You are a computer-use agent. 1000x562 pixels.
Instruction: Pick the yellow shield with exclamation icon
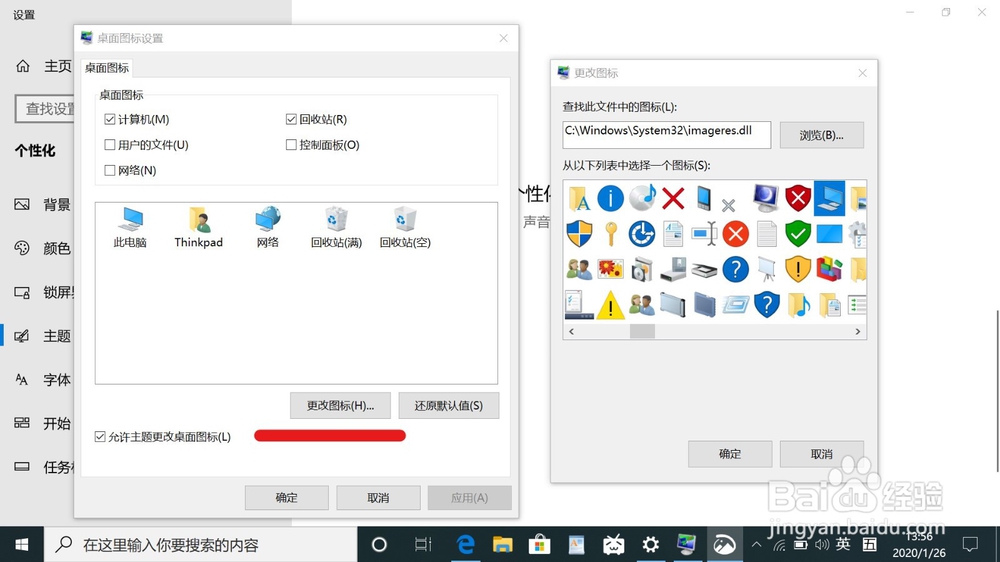(x=797, y=269)
